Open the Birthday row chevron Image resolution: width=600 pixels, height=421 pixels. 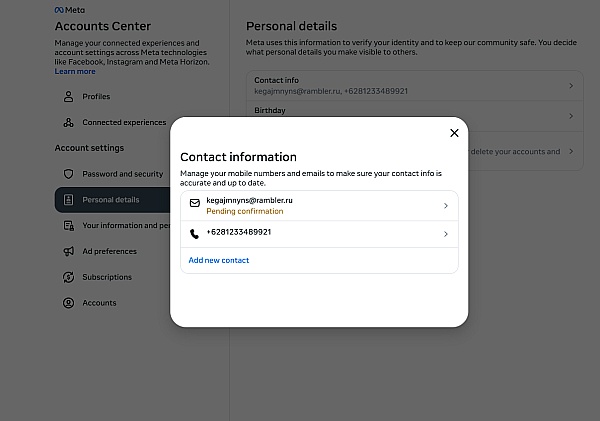point(571,116)
